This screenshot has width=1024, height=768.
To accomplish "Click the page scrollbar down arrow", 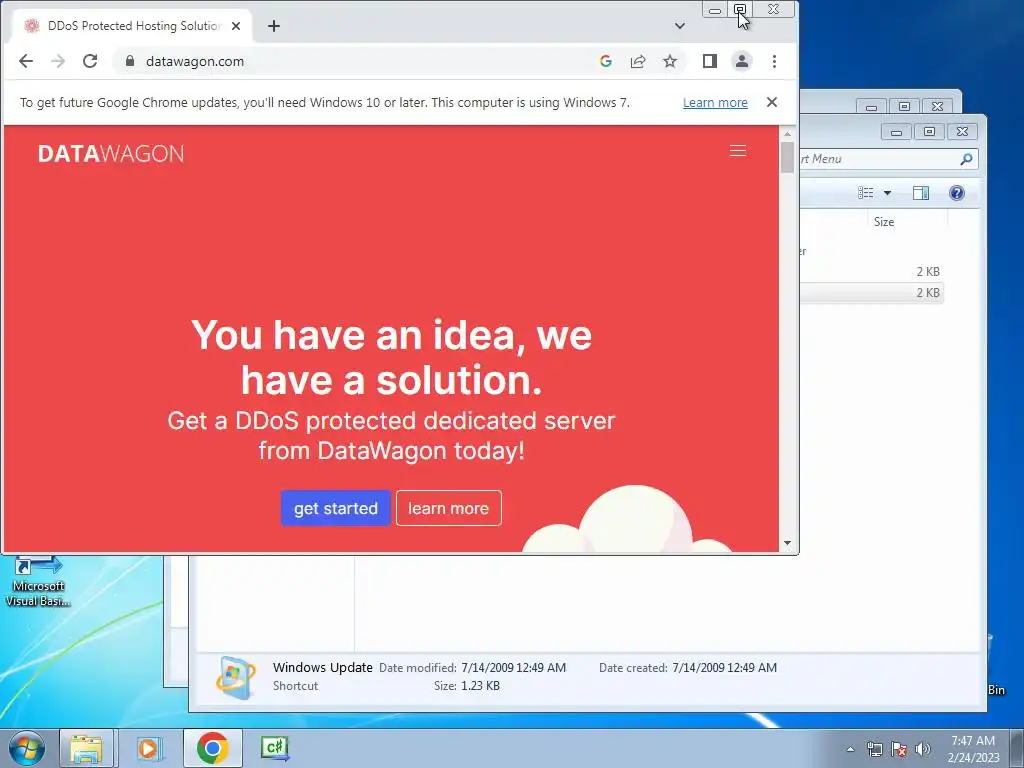I will coord(788,543).
